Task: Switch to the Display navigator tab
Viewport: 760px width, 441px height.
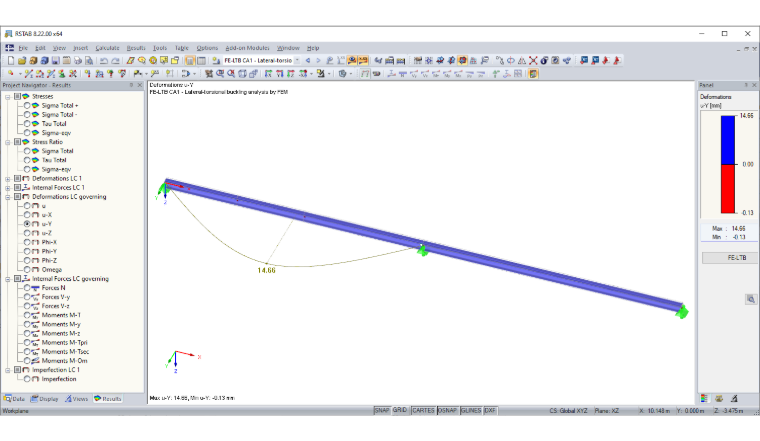Action: (x=45, y=399)
